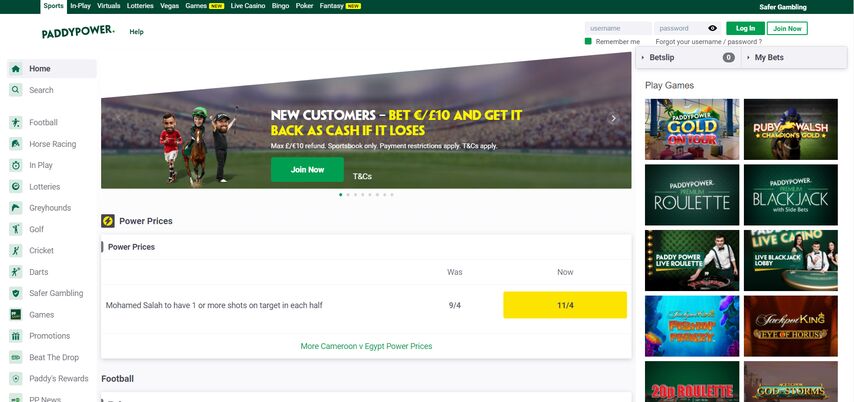
Task: Open More Cameroon v Egypt Power Prices
Action: (x=366, y=346)
